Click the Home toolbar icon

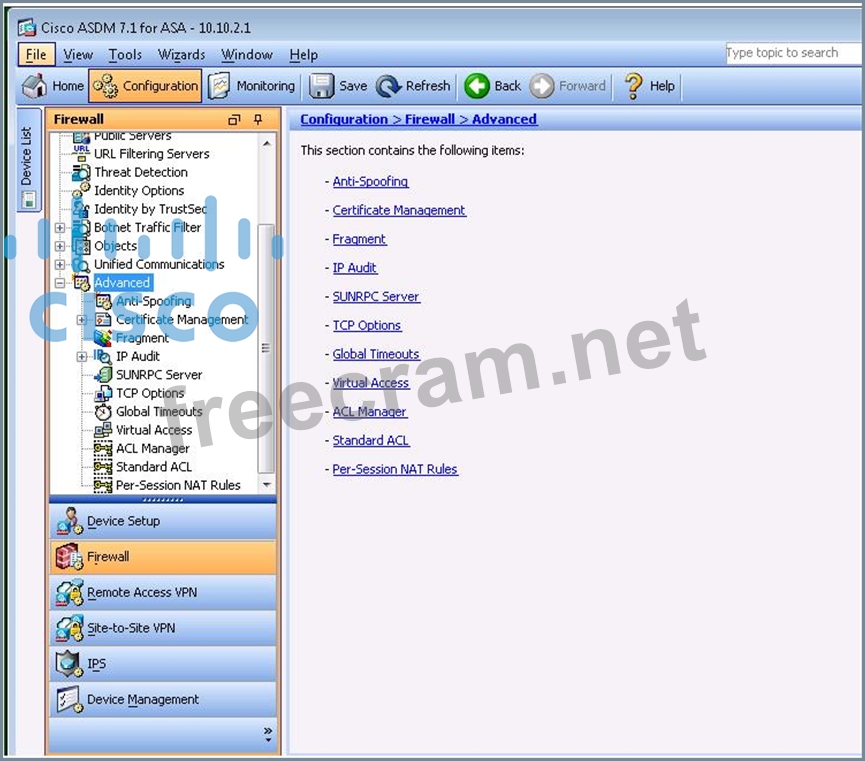pyautogui.click(x=35, y=86)
